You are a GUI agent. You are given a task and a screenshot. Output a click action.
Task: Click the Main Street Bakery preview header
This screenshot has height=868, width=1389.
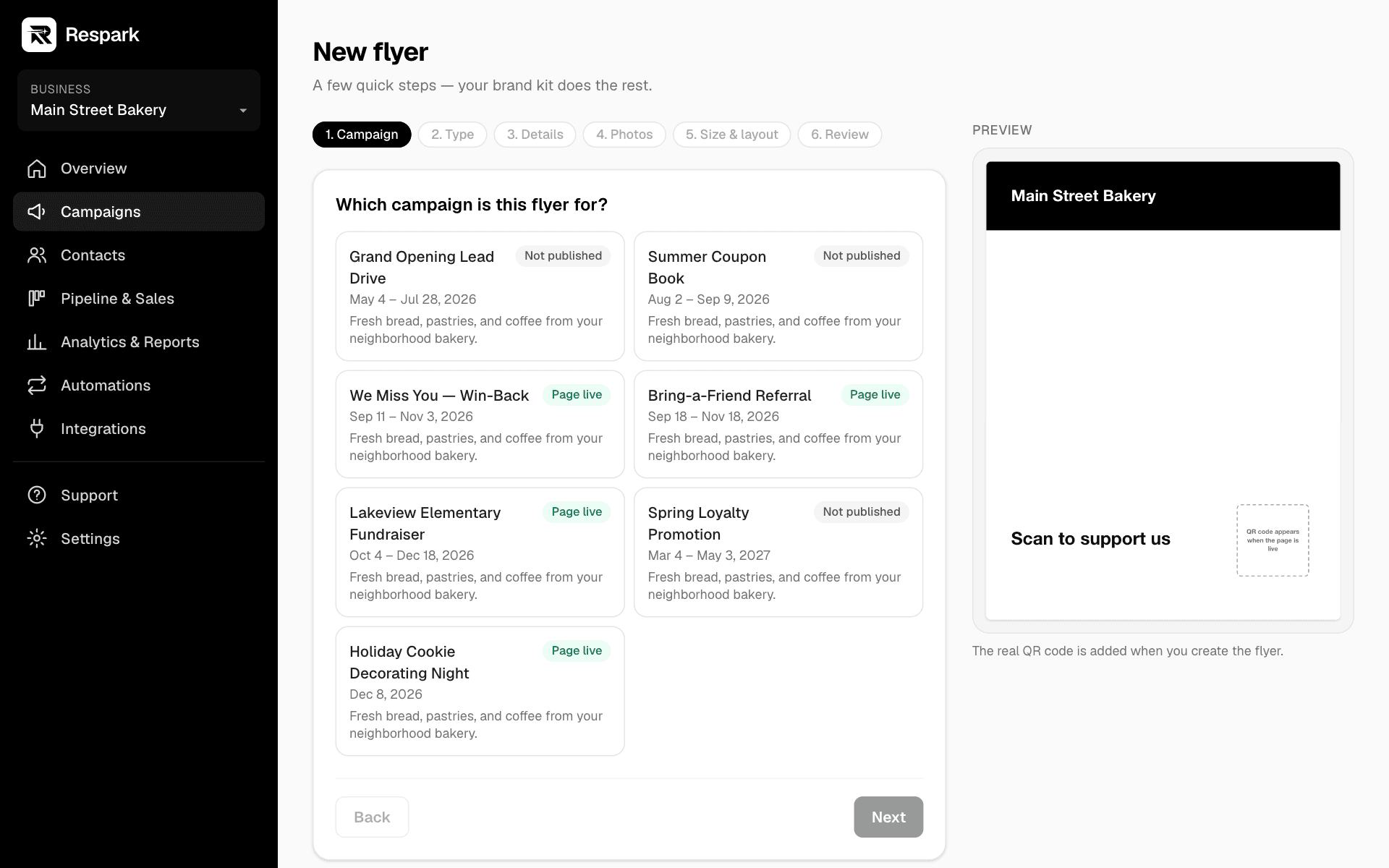tap(1163, 196)
